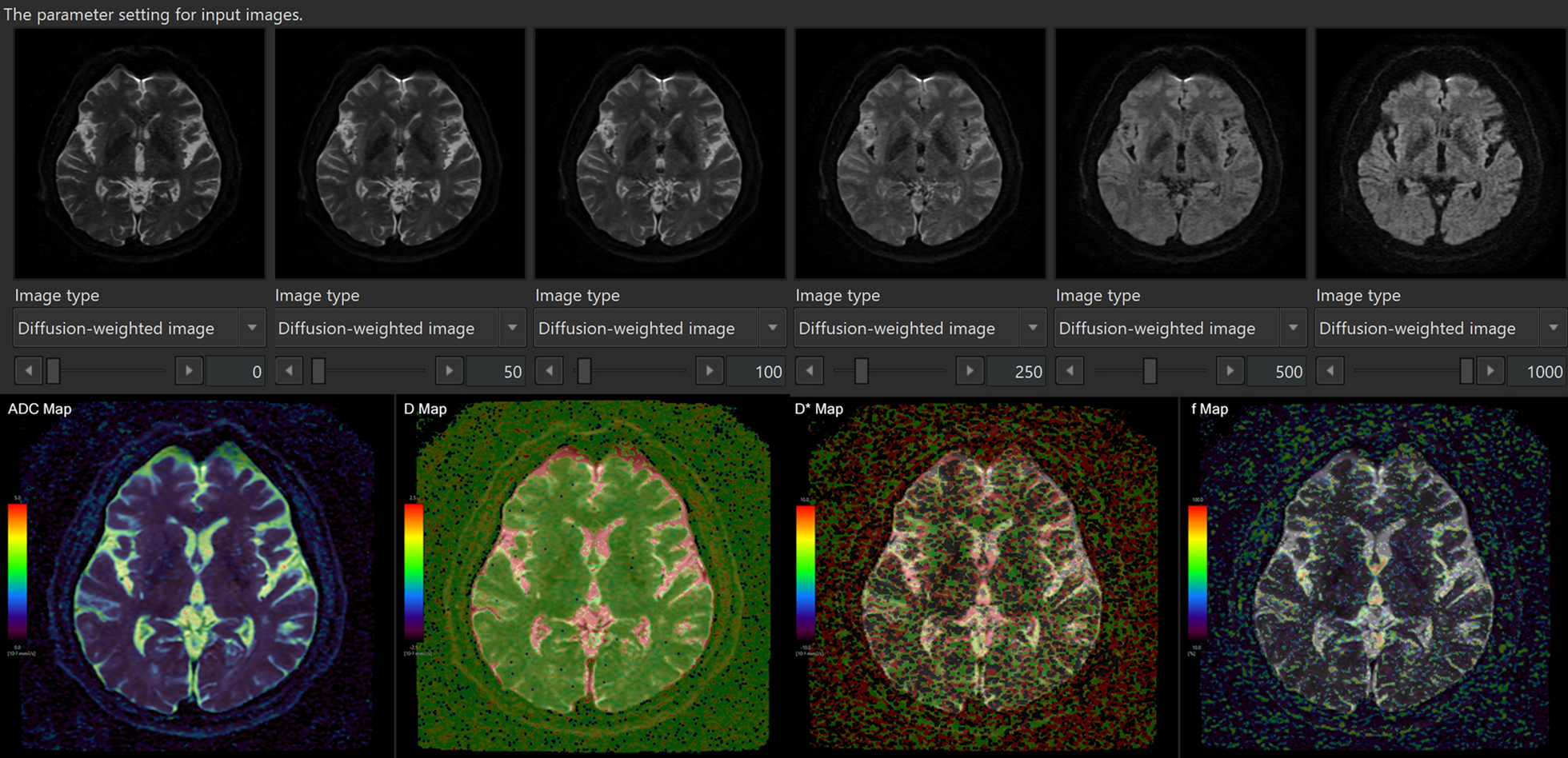Click slider thumb for b-value 100

(584, 371)
